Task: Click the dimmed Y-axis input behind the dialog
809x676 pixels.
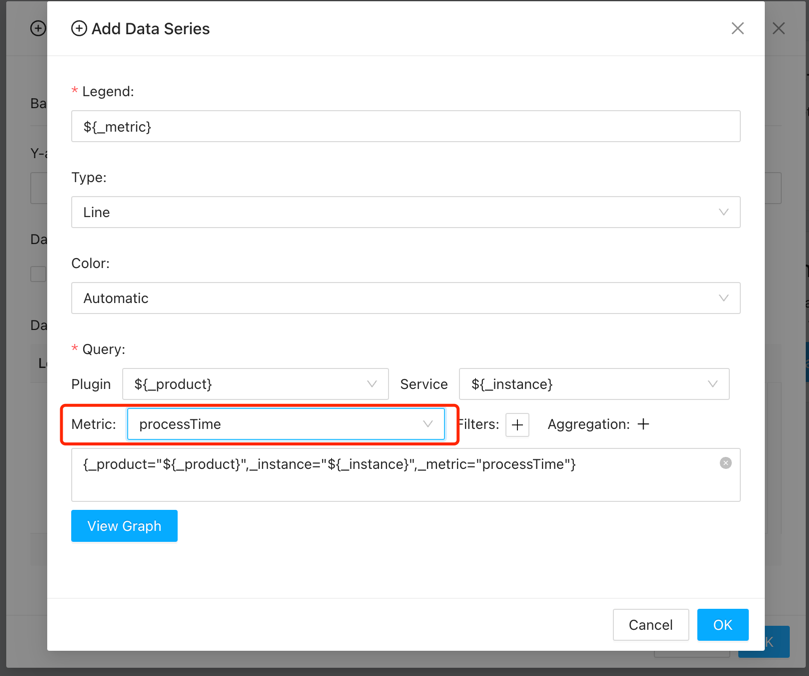Action: click(38, 188)
